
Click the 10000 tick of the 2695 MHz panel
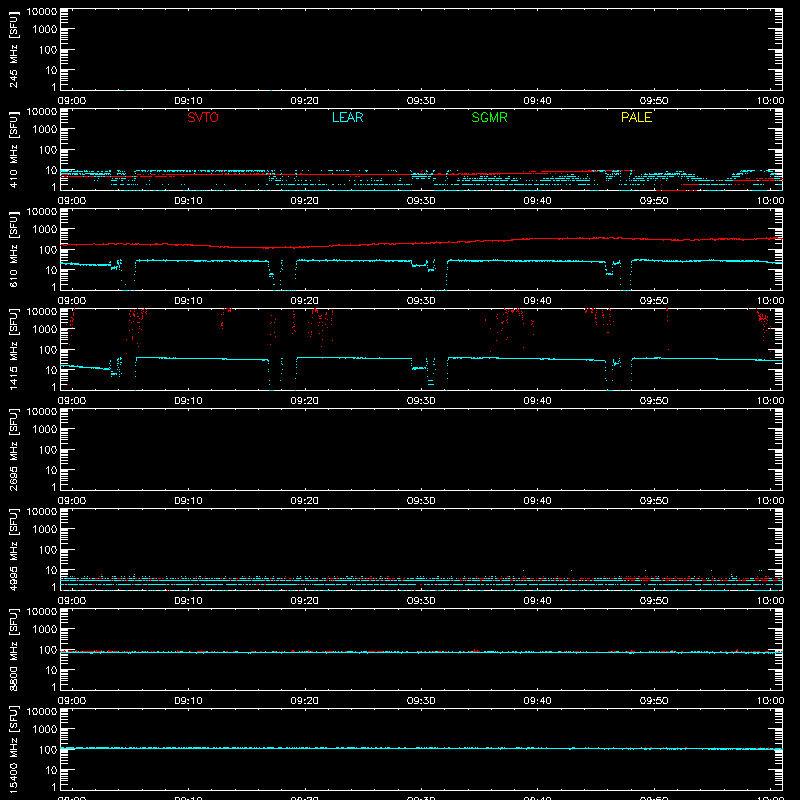[42, 412]
